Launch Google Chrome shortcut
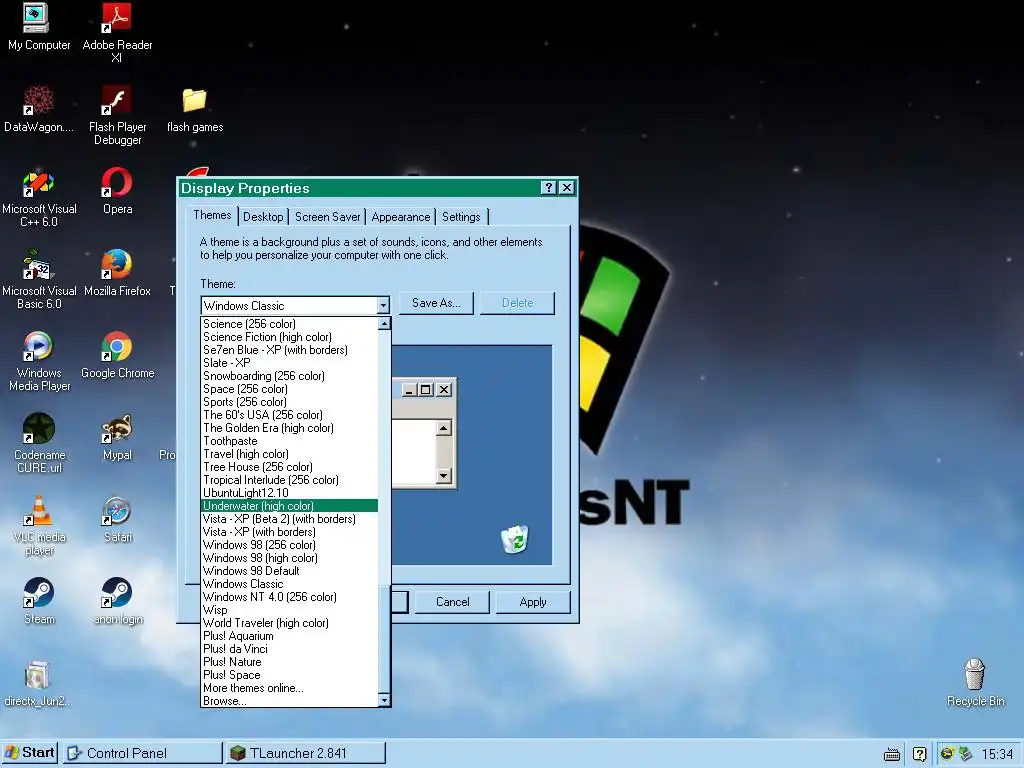1024x768 pixels. point(117,355)
